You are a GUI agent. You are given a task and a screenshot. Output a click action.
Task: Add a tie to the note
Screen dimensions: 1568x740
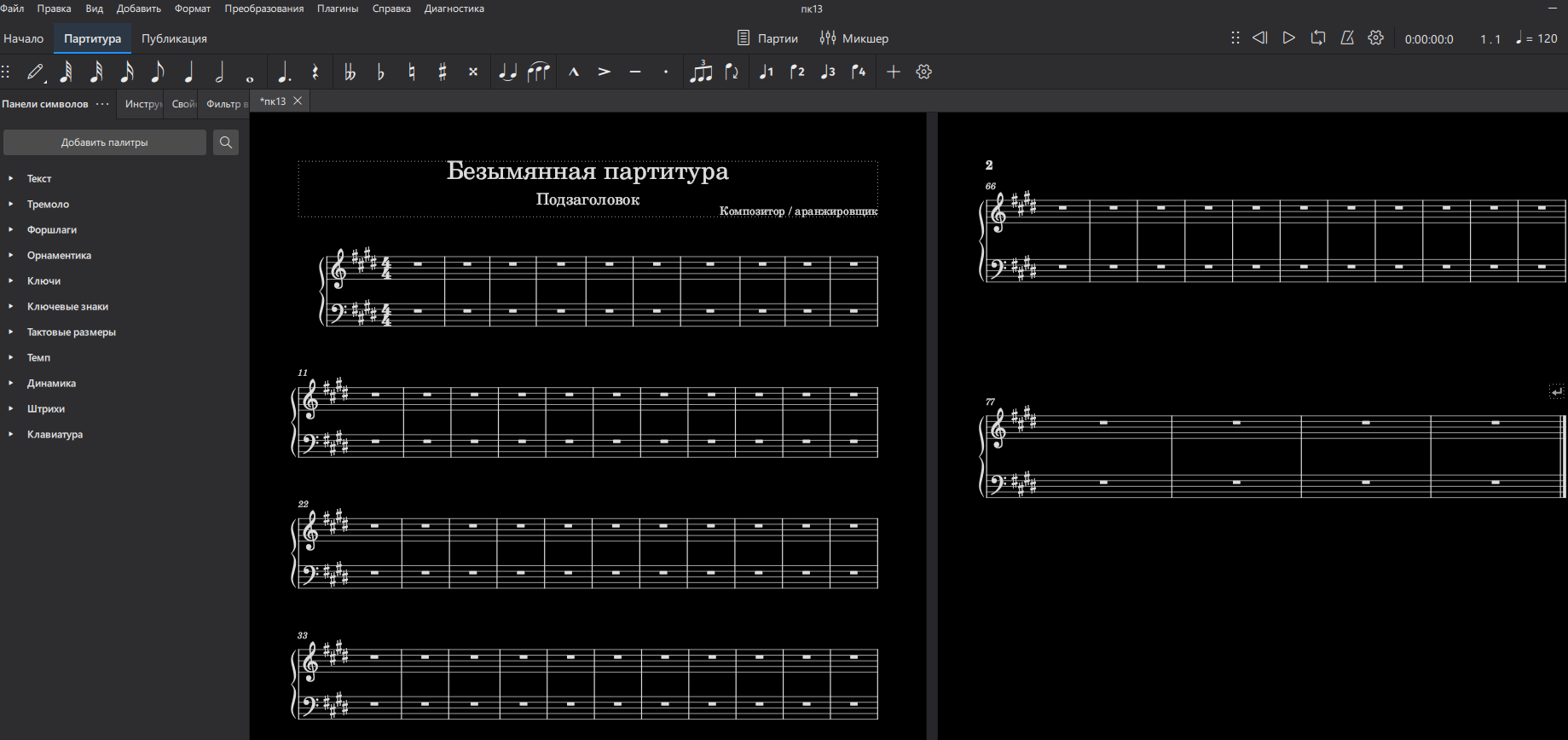[x=507, y=72]
